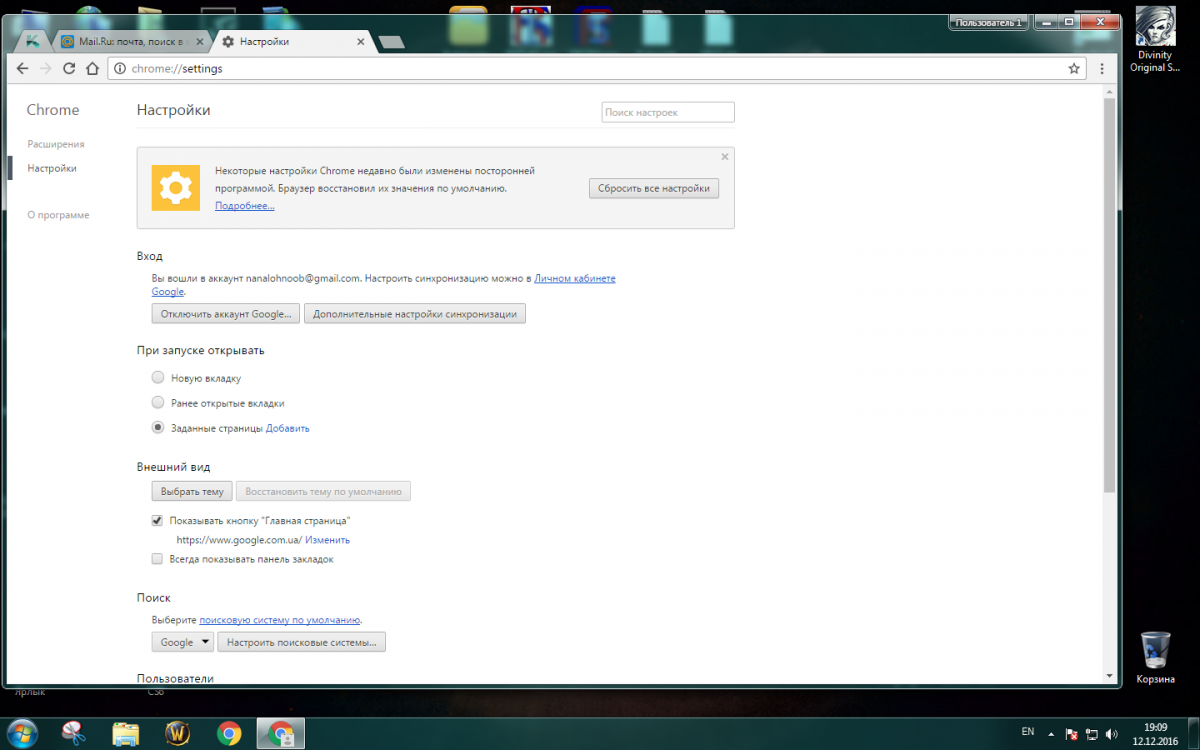Open Настройки in the sidebar
Viewport: 1200px width, 750px height.
pos(52,168)
